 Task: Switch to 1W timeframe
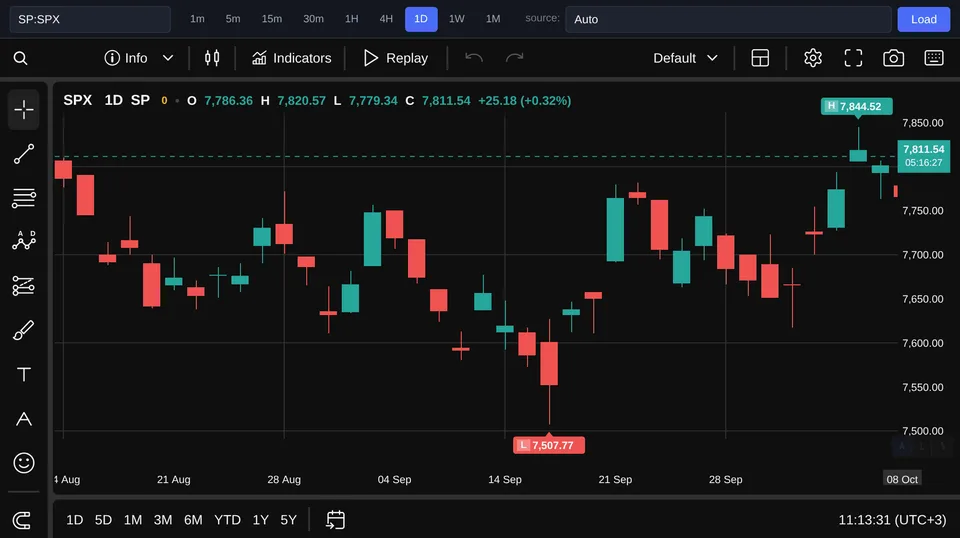click(457, 19)
